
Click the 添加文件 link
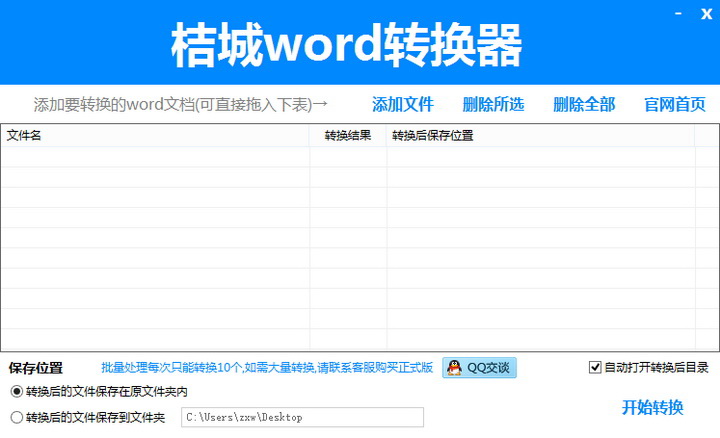[403, 105]
